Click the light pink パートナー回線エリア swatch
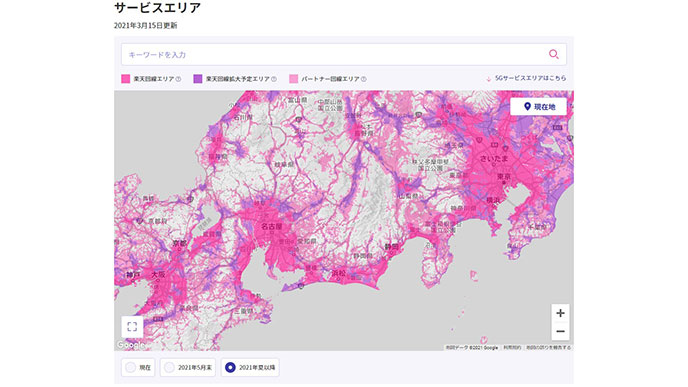Image resolution: width=688 pixels, height=387 pixels. tap(294, 79)
